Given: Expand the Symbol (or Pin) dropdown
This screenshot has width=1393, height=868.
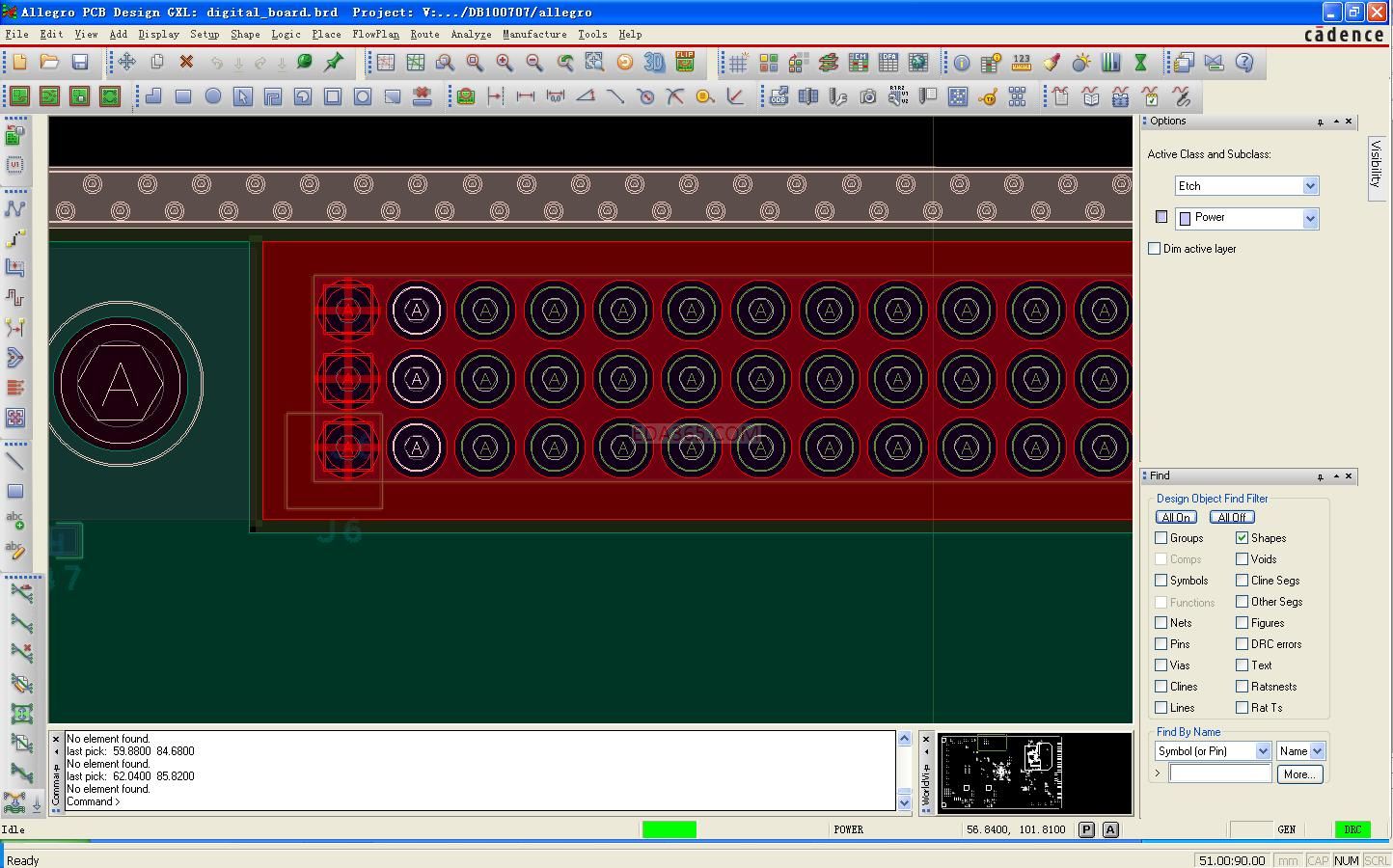Looking at the screenshot, I should tap(1263, 751).
